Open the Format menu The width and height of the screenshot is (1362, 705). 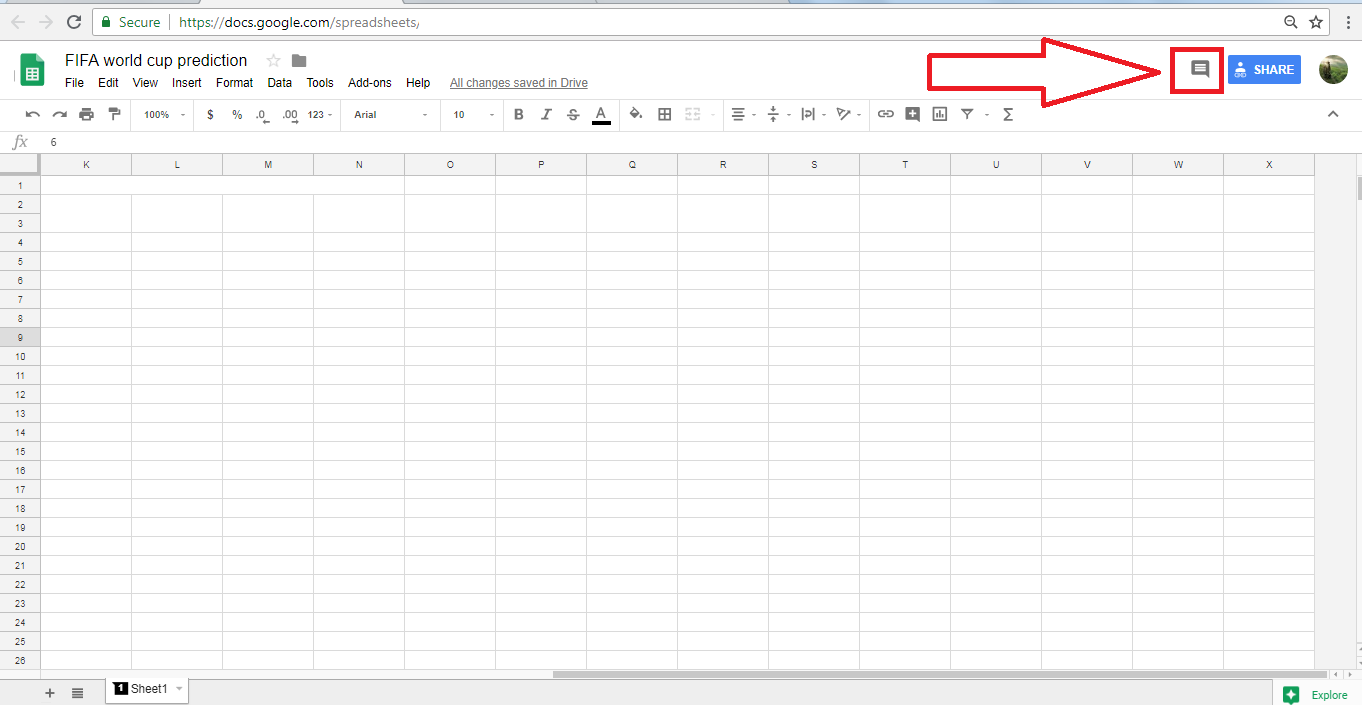pos(234,83)
